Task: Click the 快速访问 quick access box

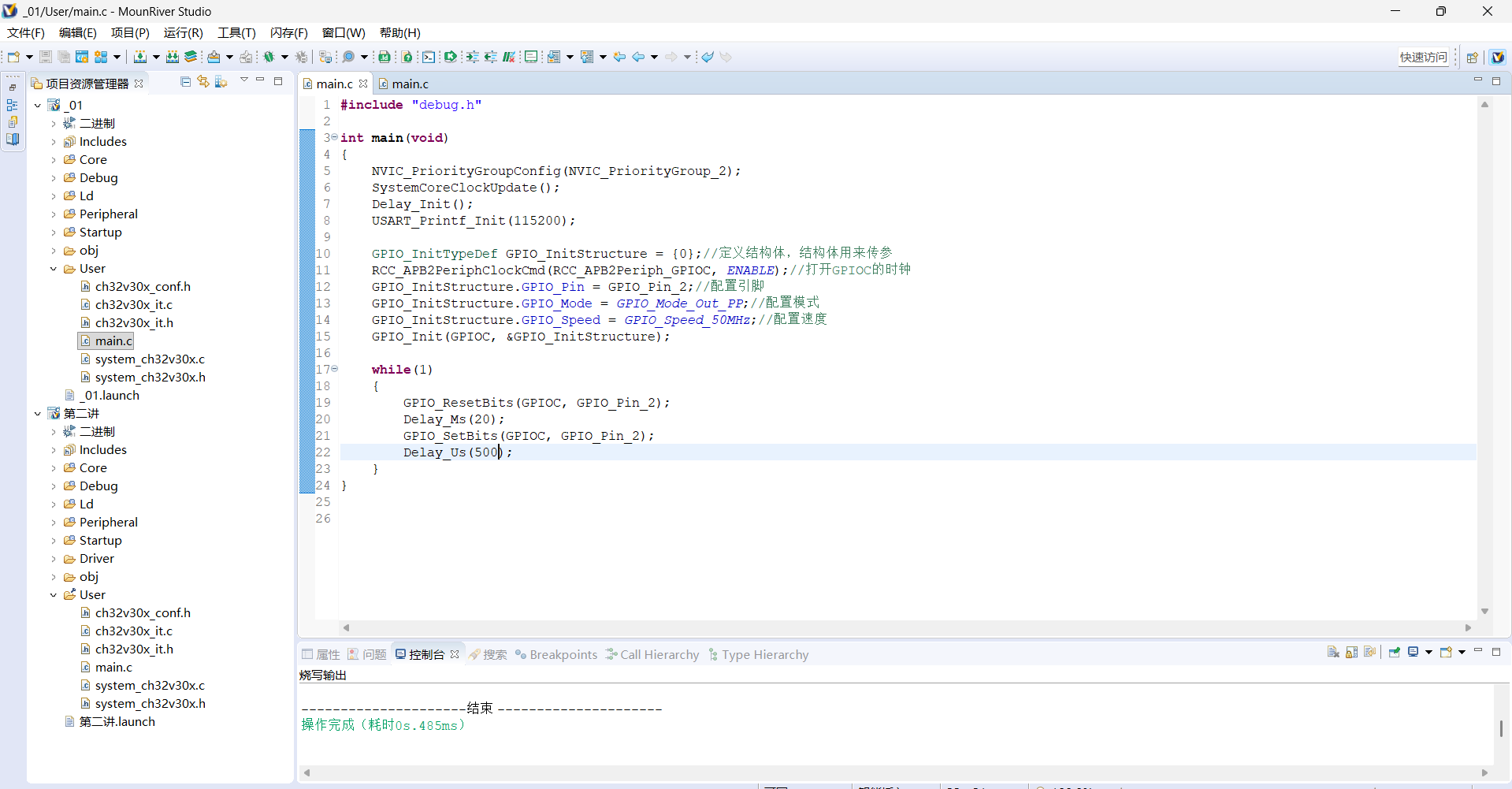Action: [x=1423, y=57]
